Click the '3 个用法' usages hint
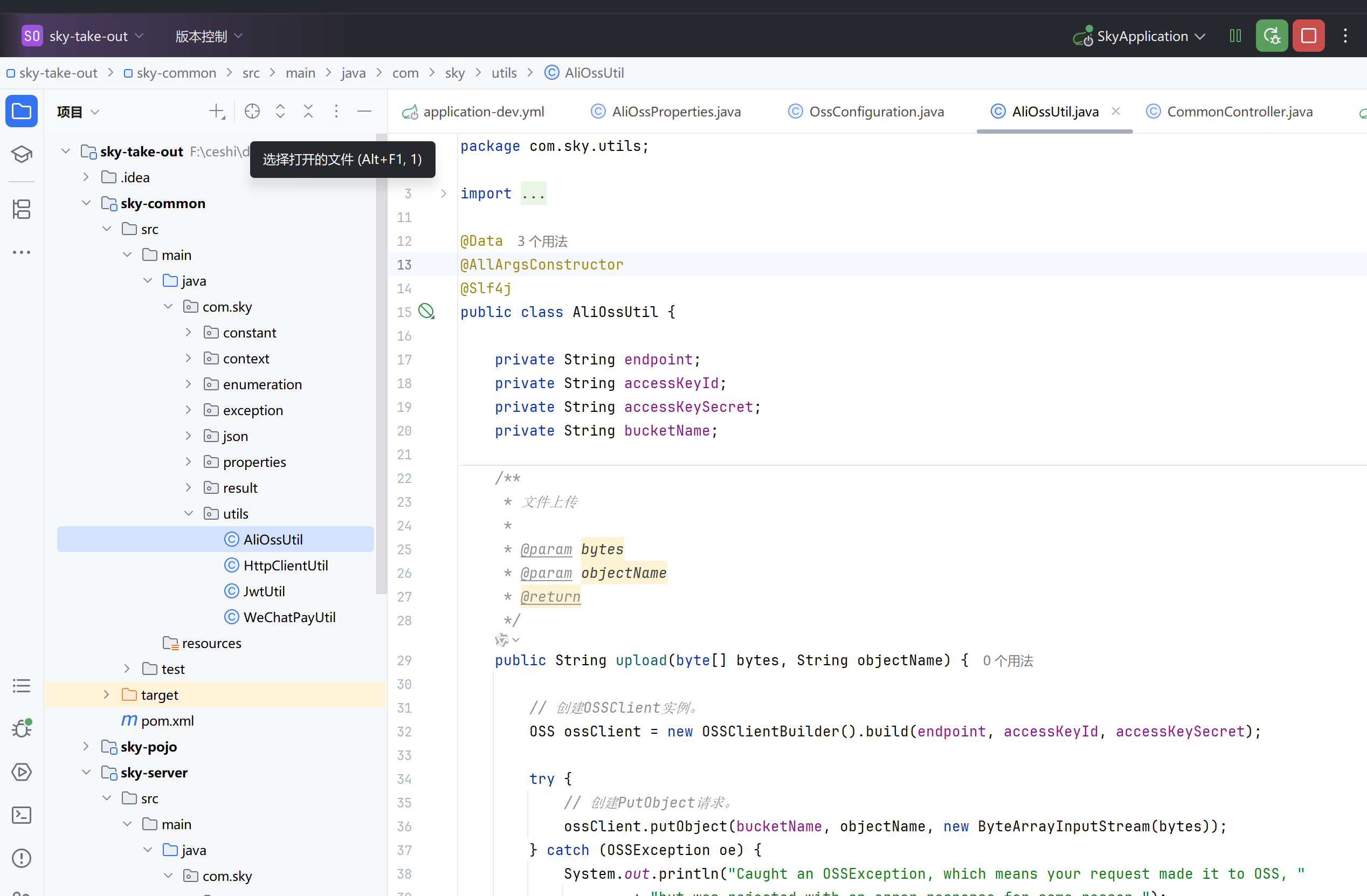 542,241
